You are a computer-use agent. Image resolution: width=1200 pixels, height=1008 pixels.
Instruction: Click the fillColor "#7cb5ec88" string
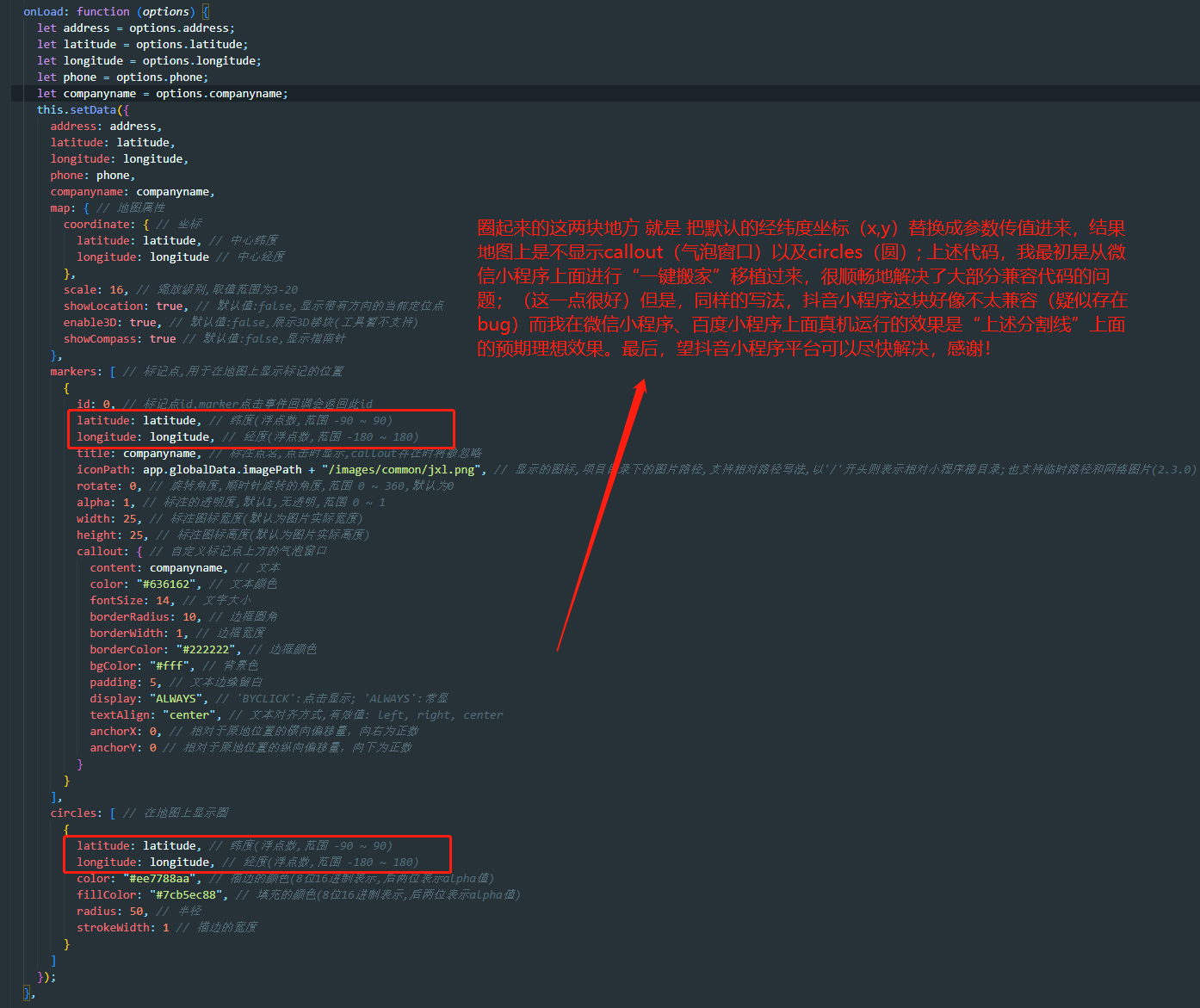[189, 895]
